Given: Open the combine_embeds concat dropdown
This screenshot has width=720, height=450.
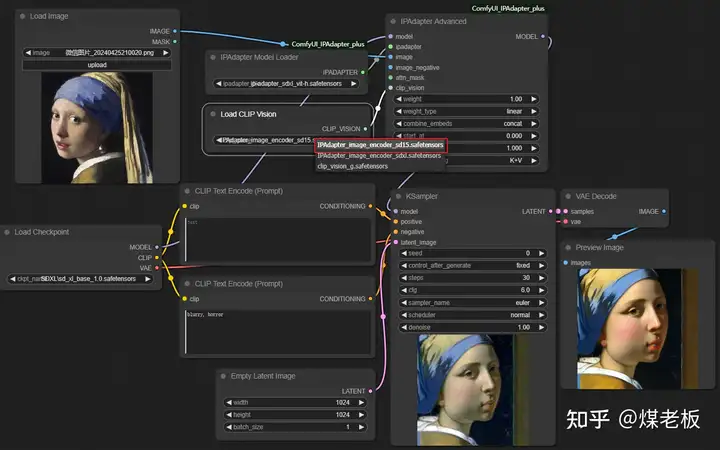Looking at the screenshot, I should coord(466,124).
